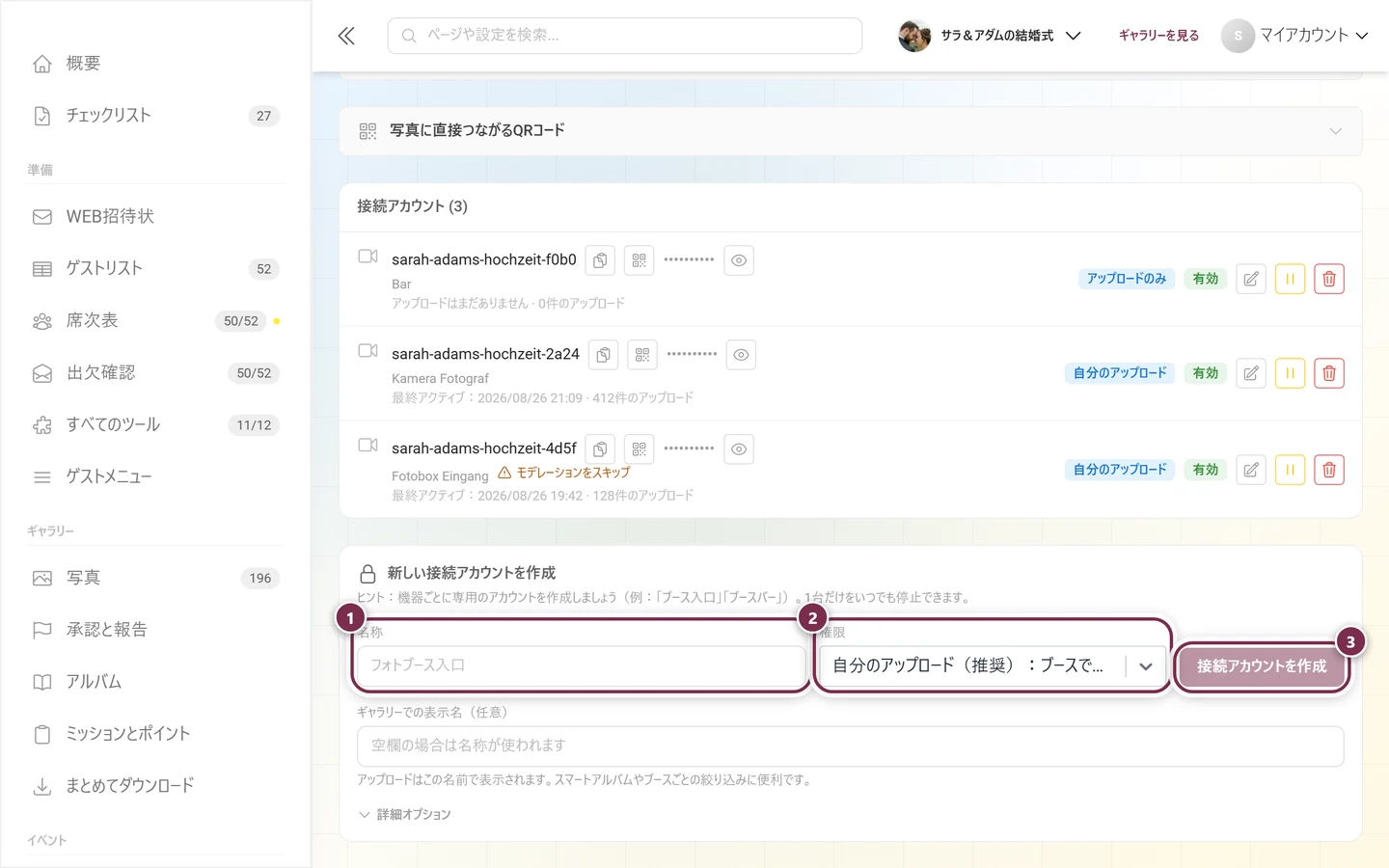
Task: Pause the Kamera Fotograf account
Action: [x=1290, y=373]
